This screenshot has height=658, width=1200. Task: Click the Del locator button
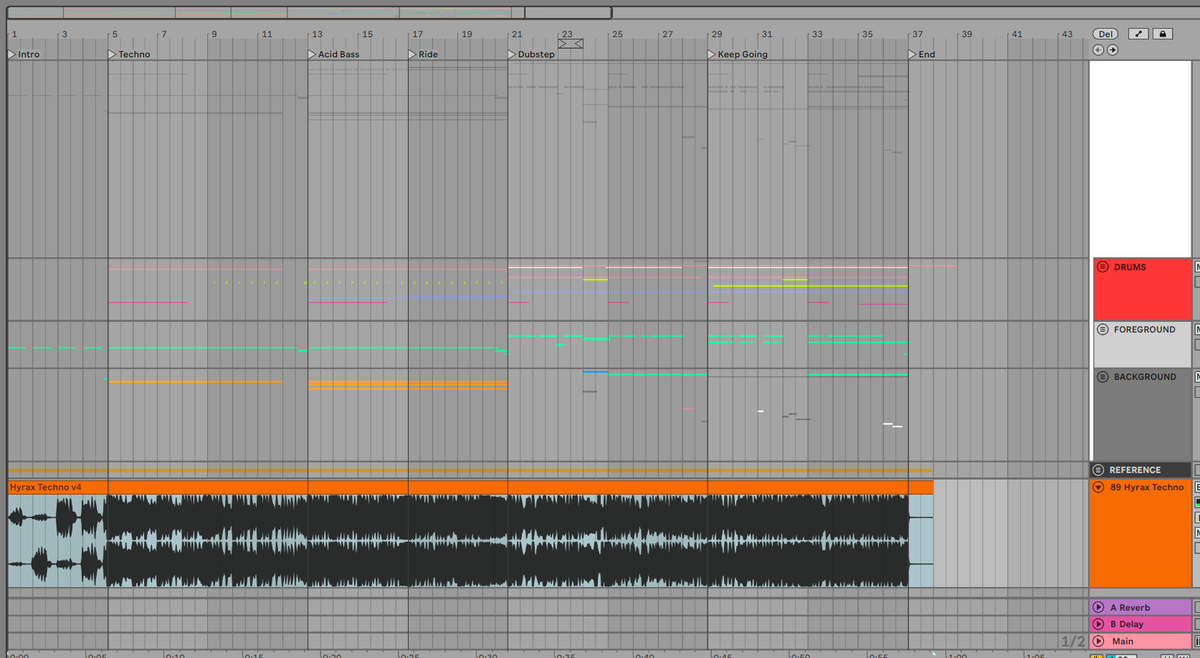(1105, 34)
